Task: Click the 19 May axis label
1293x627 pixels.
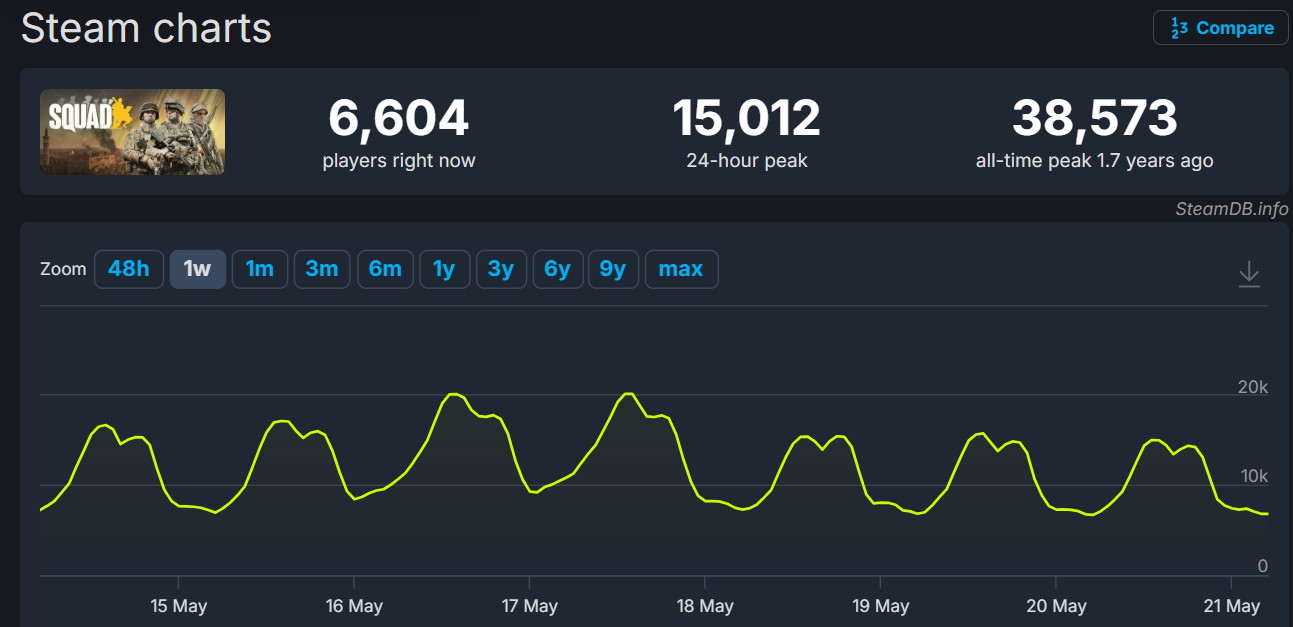Action: click(880, 606)
